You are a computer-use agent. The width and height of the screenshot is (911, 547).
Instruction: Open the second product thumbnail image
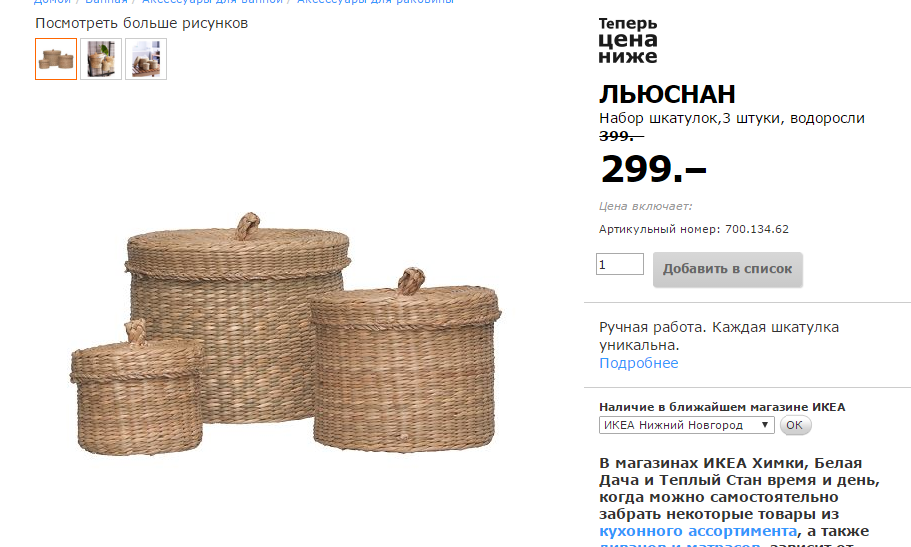point(101,59)
